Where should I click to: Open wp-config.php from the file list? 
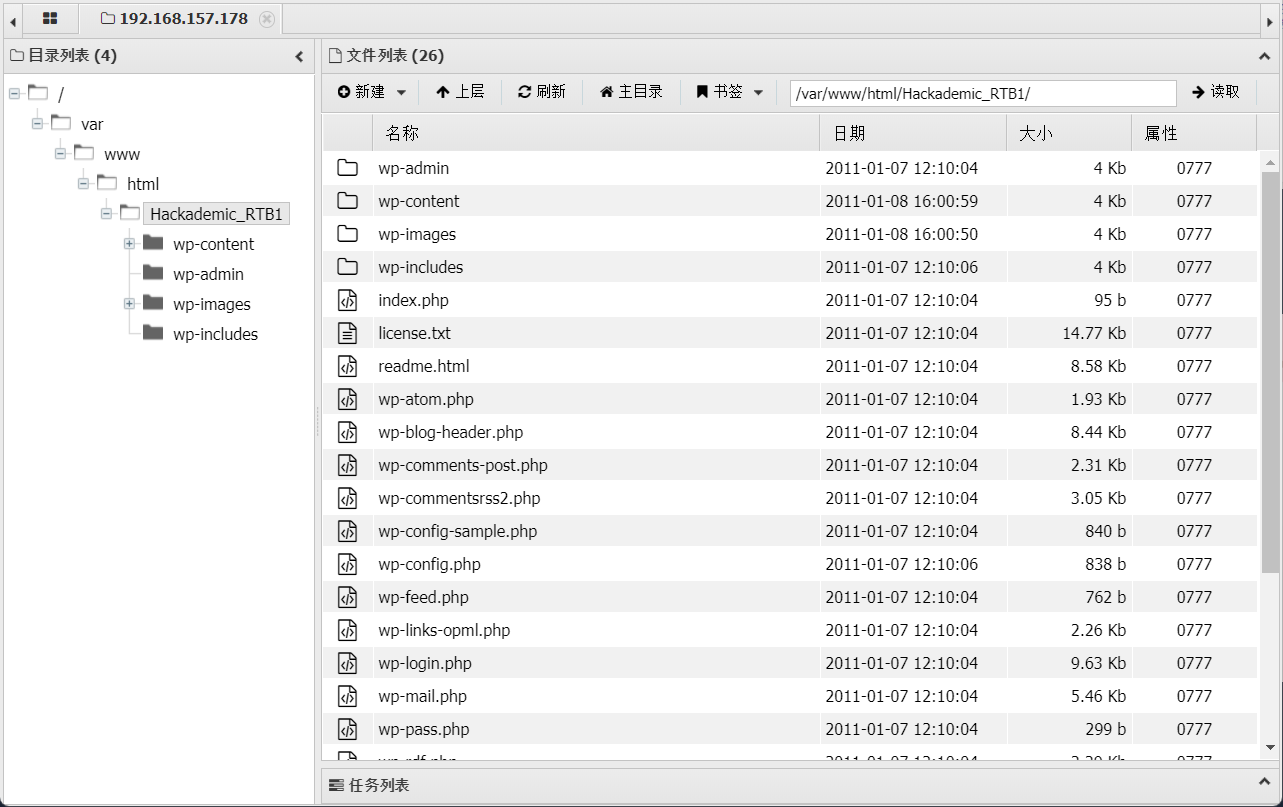pos(428,563)
